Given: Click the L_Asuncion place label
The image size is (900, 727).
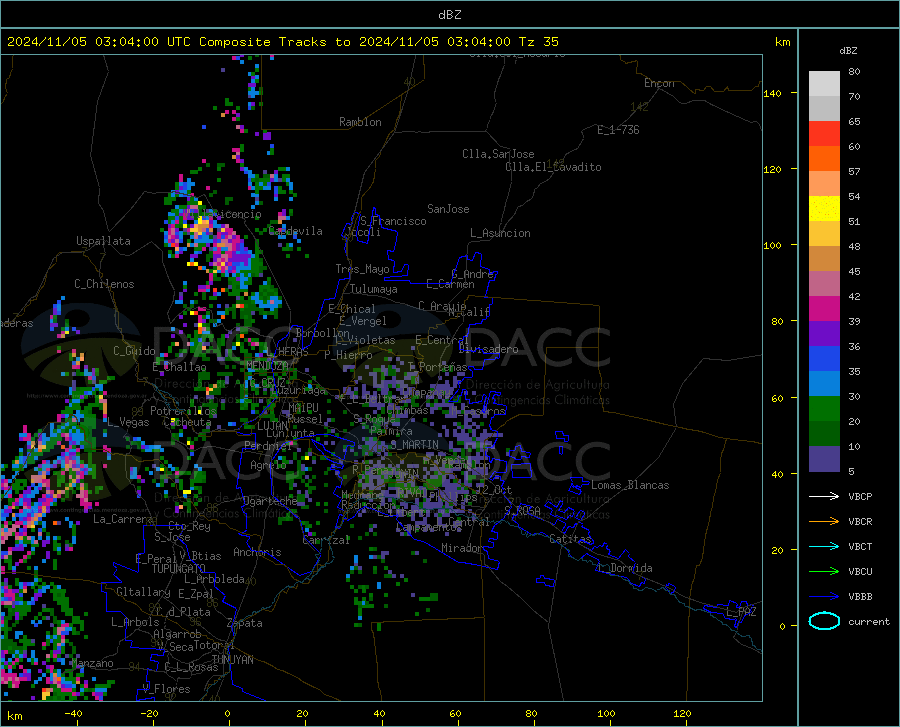Looking at the screenshot, I should [x=500, y=233].
